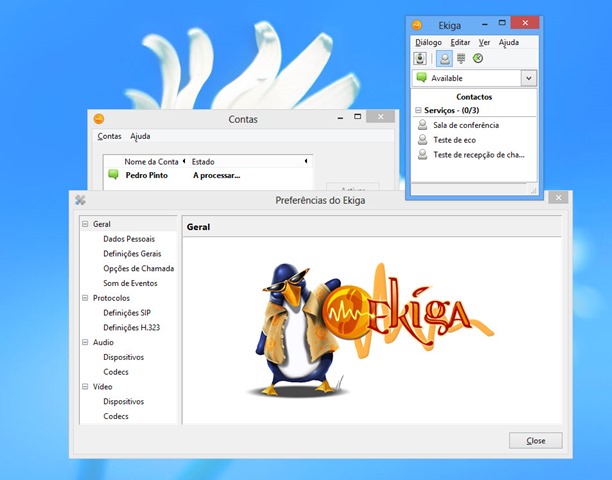Image resolution: width=612 pixels, height=480 pixels.
Task: Select Teste de recepção de cha... contact
Action: pyautogui.click(x=479, y=155)
